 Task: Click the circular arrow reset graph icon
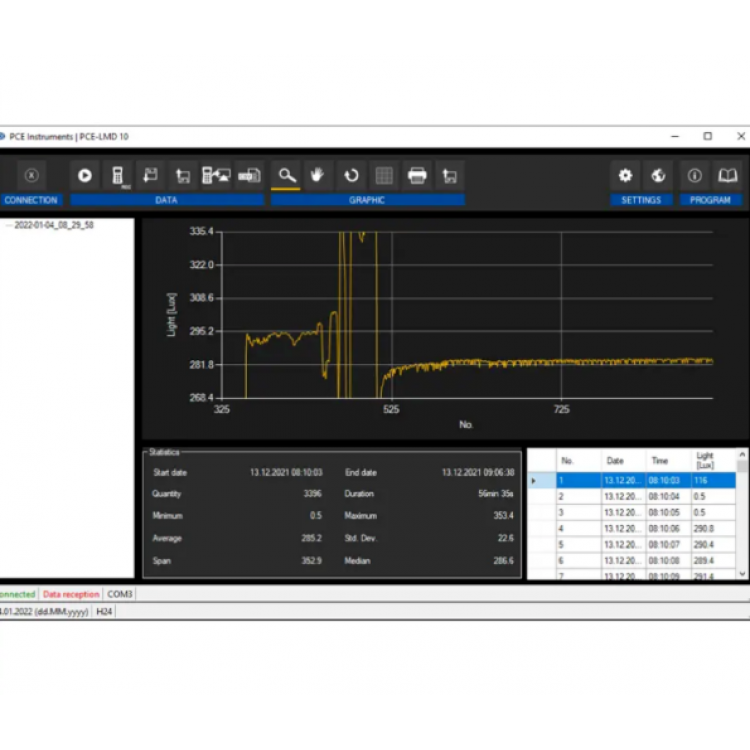click(352, 176)
